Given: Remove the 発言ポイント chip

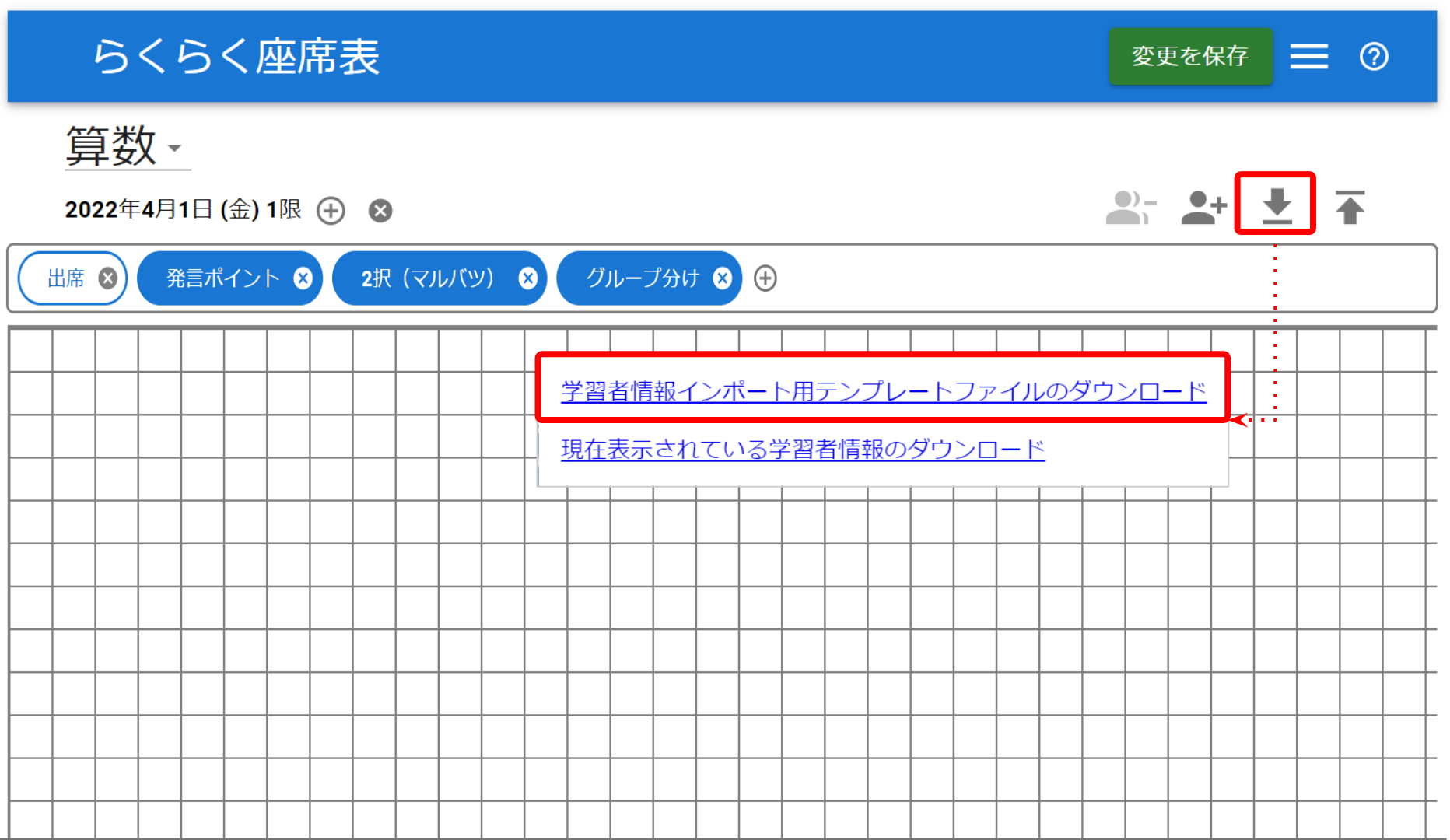Looking at the screenshot, I should pos(303,278).
